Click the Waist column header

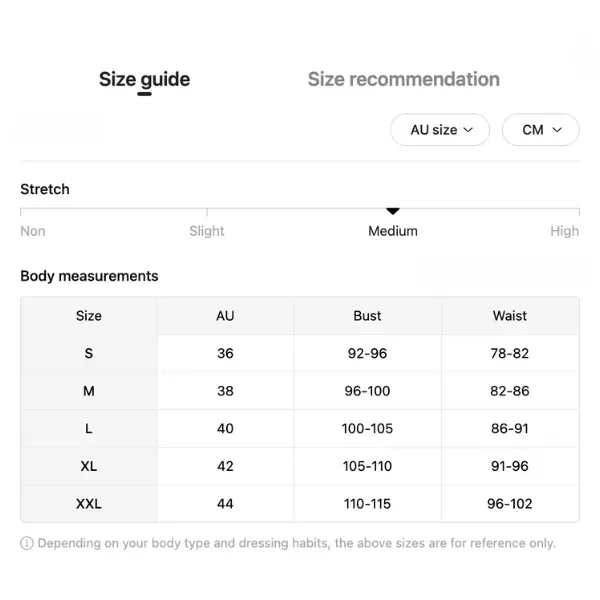pyautogui.click(x=510, y=316)
